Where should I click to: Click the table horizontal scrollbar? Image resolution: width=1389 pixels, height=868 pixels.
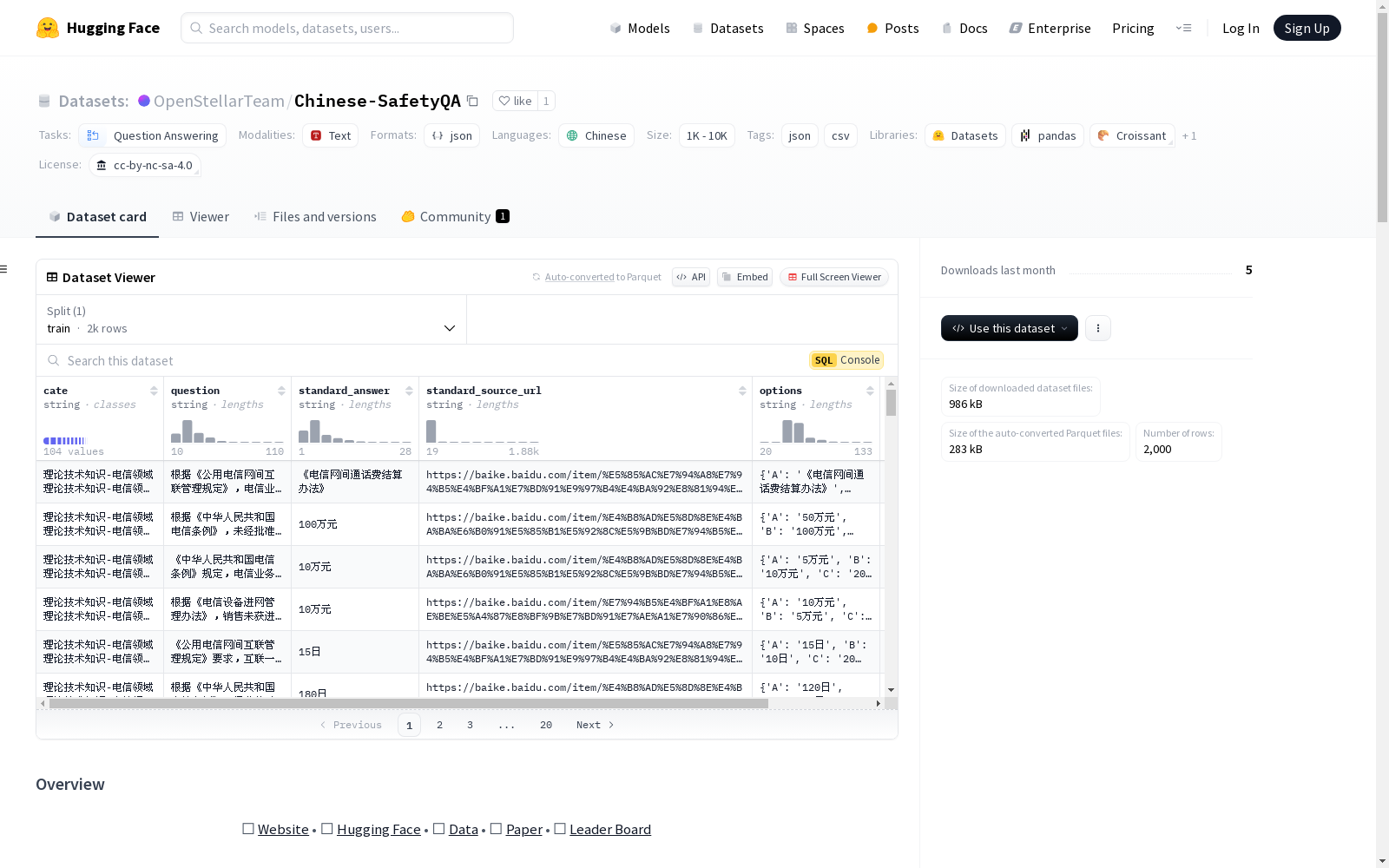[x=409, y=703]
